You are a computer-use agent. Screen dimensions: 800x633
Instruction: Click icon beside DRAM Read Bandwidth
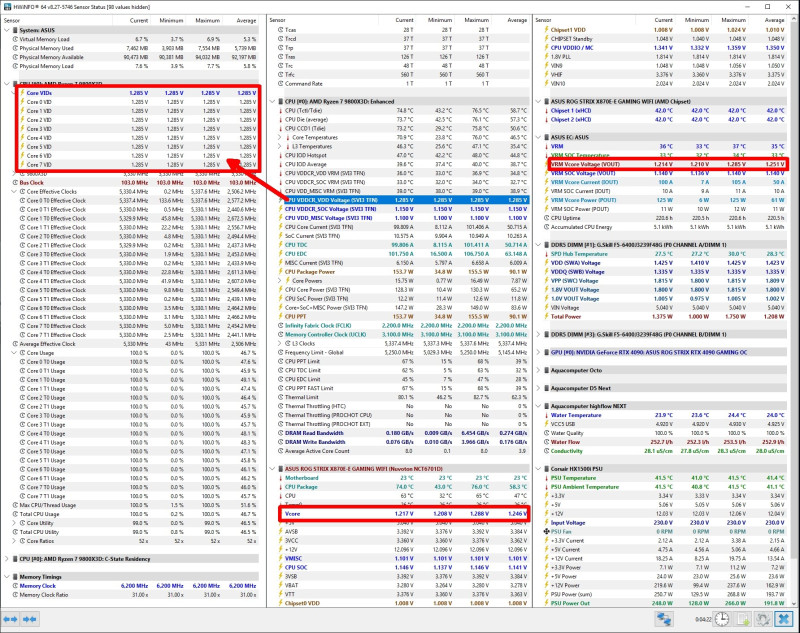click(281, 433)
